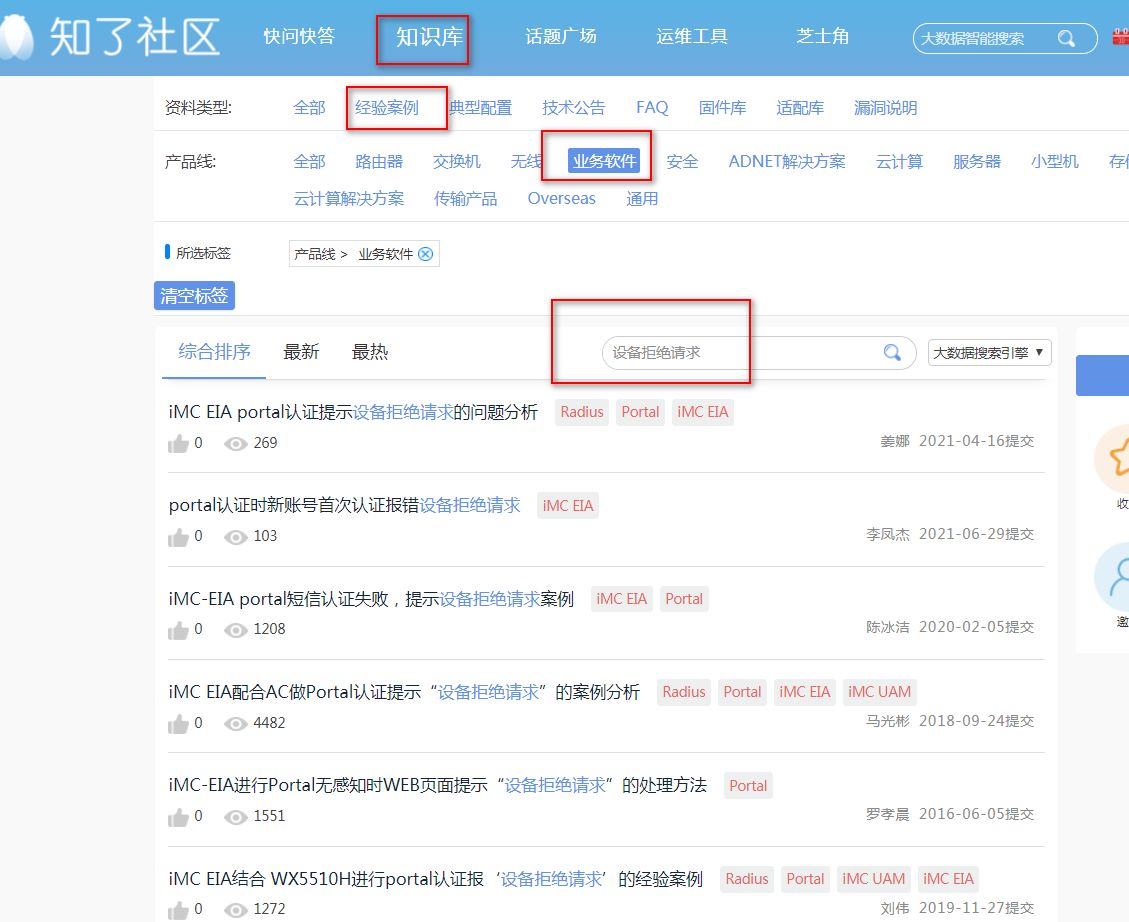This screenshot has height=922, width=1129.
Task: Filter by 云计算 product line
Action: point(899,161)
